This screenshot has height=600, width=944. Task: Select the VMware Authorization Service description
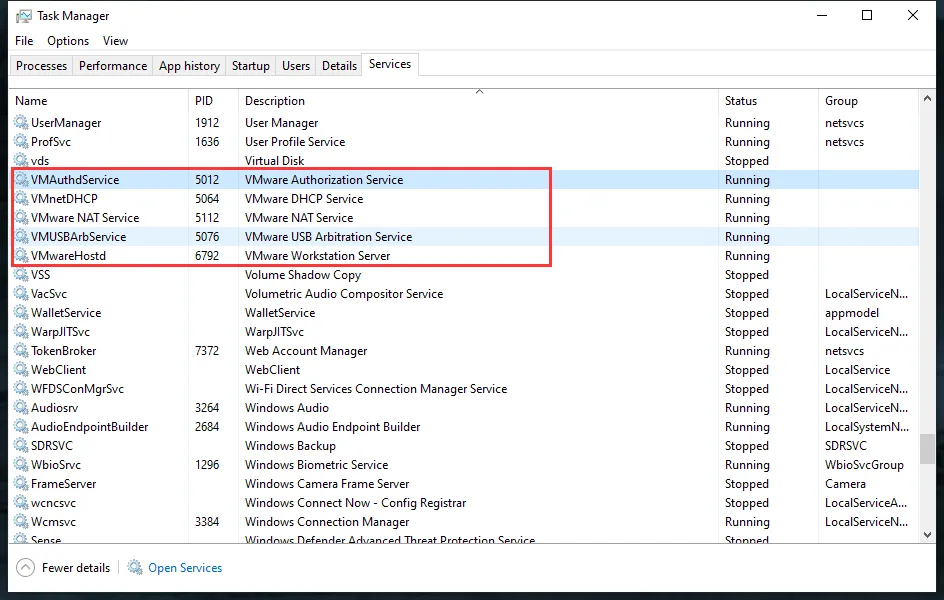point(324,179)
